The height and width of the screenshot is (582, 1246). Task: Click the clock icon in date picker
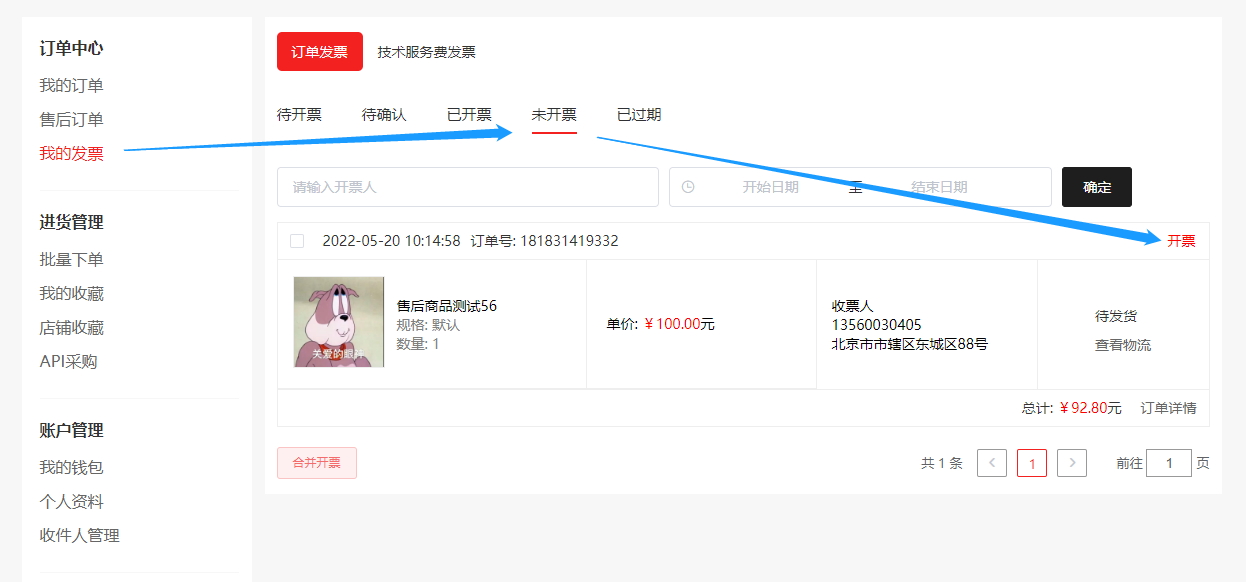coord(688,187)
